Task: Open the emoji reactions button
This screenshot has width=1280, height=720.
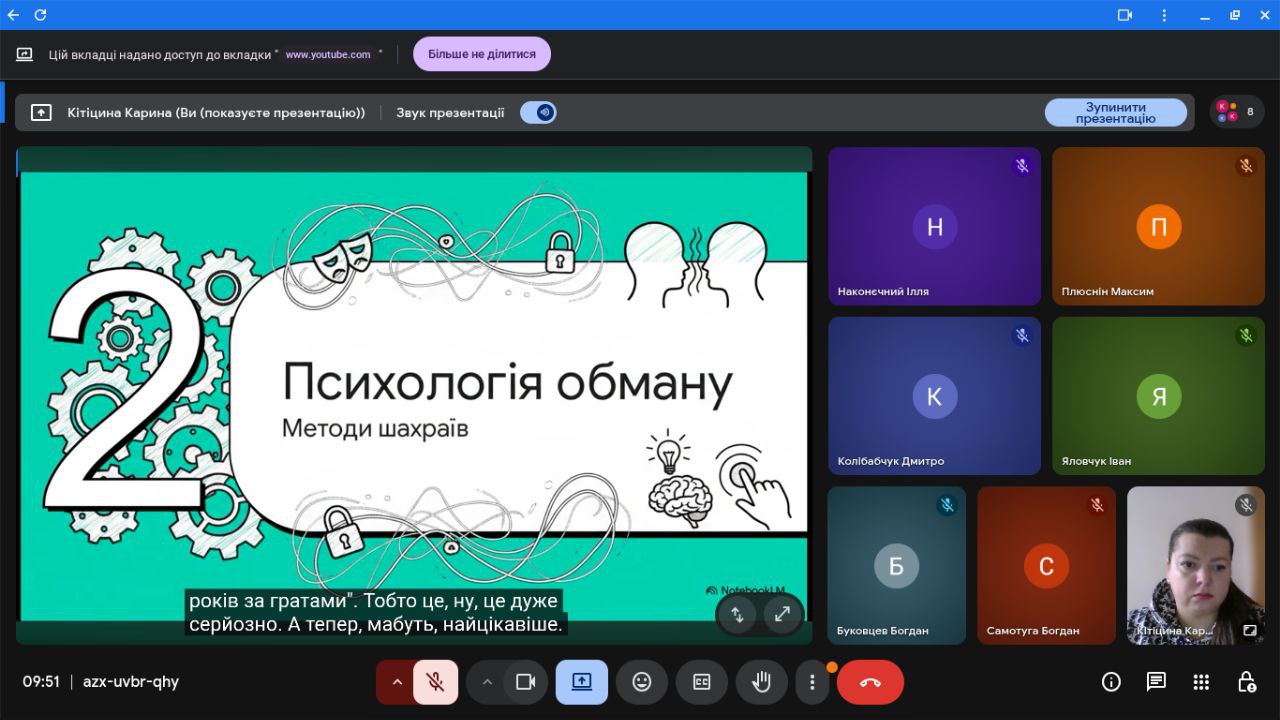Action: 642,682
